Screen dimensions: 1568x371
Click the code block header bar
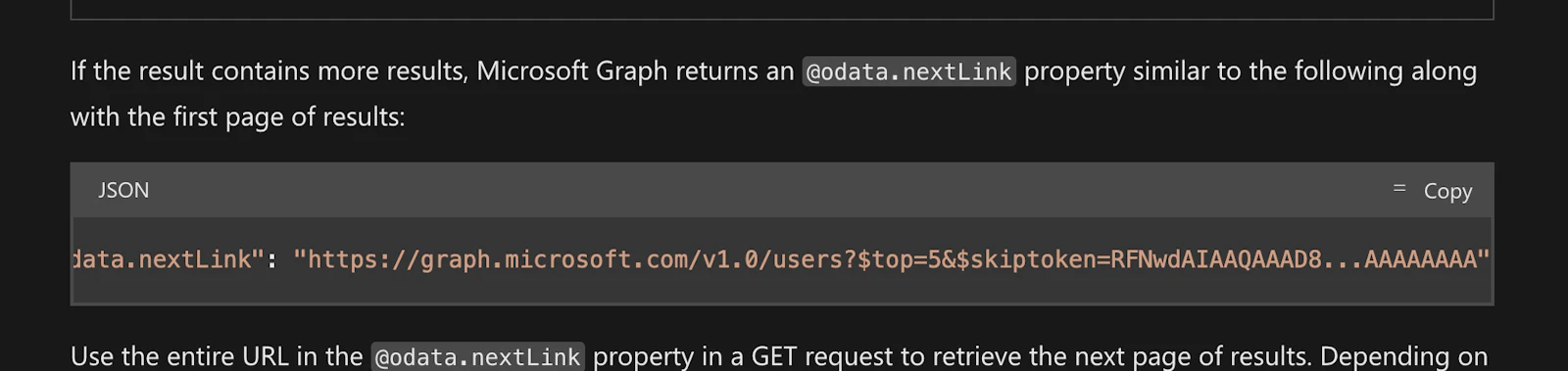pyautogui.click(x=782, y=190)
